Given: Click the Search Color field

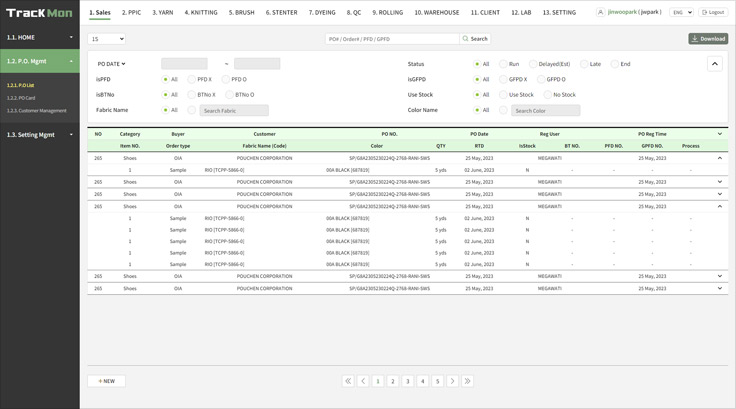Looking at the screenshot, I should (545, 110).
